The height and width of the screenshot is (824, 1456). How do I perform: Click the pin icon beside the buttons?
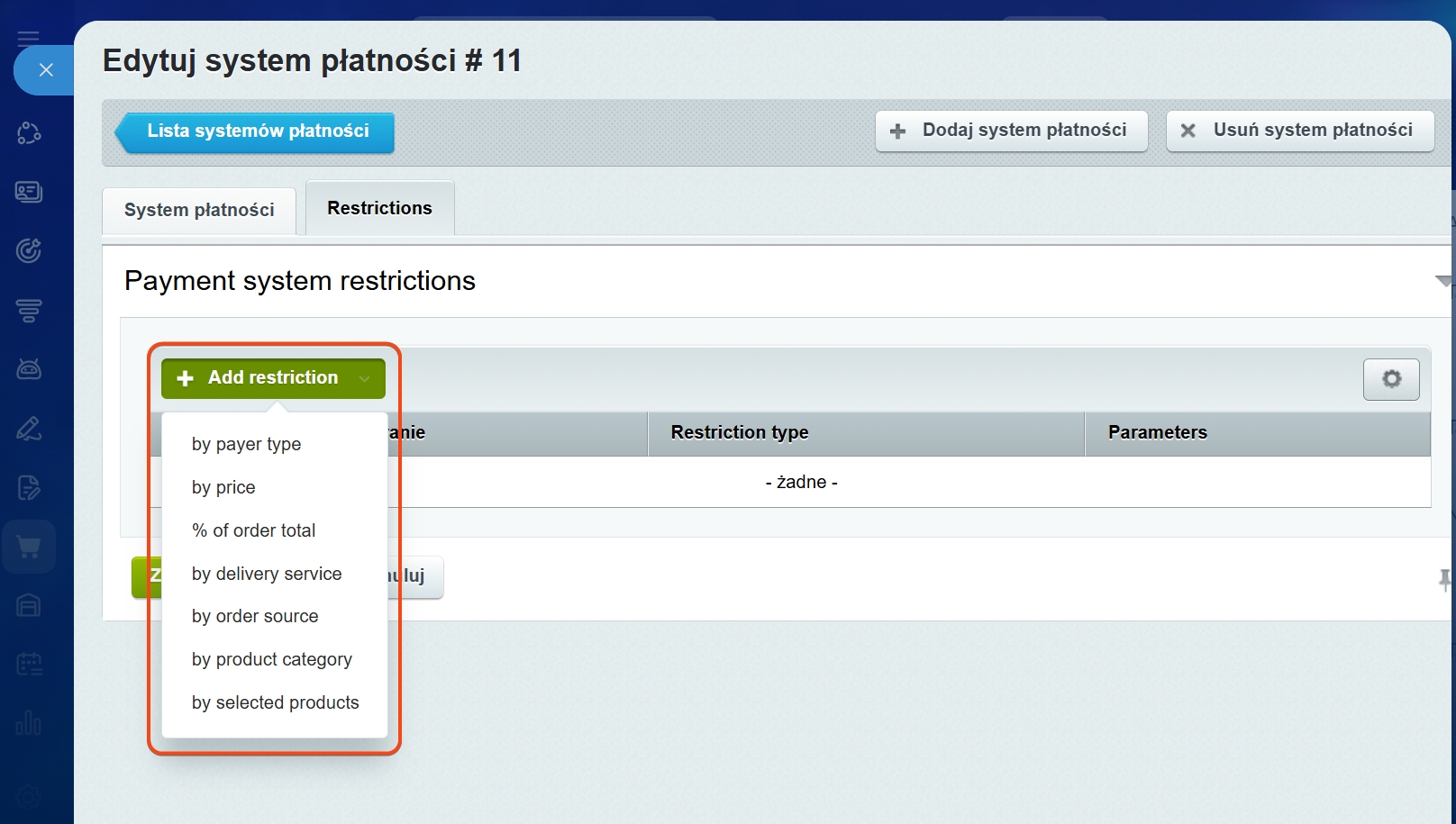pos(1445,580)
